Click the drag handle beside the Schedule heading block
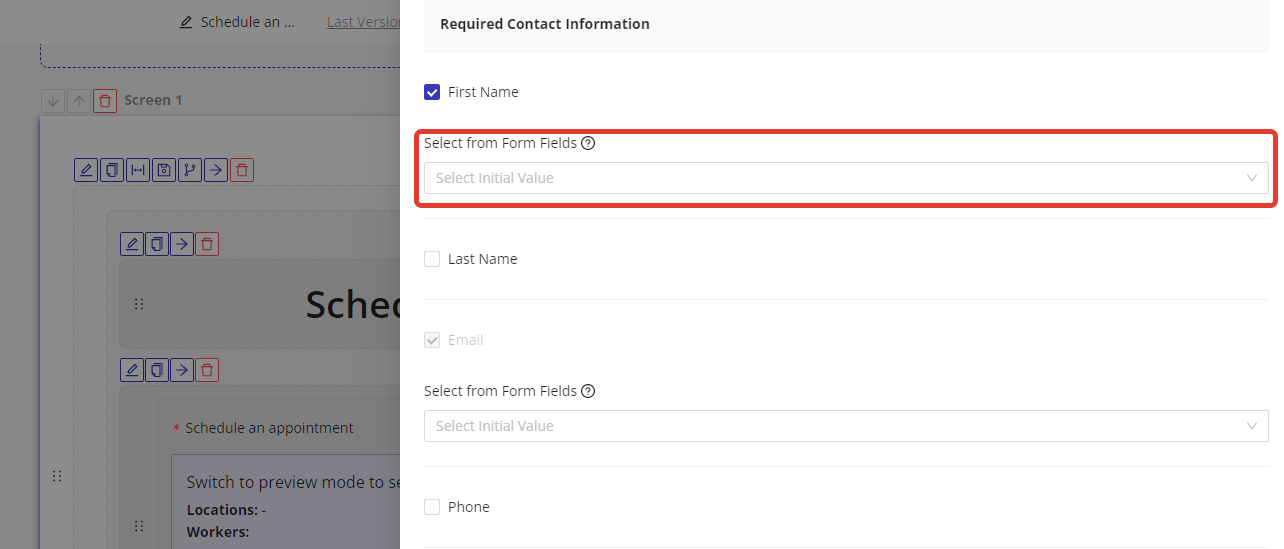Viewport: 1284px width, 549px height. pyautogui.click(x=139, y=304)
